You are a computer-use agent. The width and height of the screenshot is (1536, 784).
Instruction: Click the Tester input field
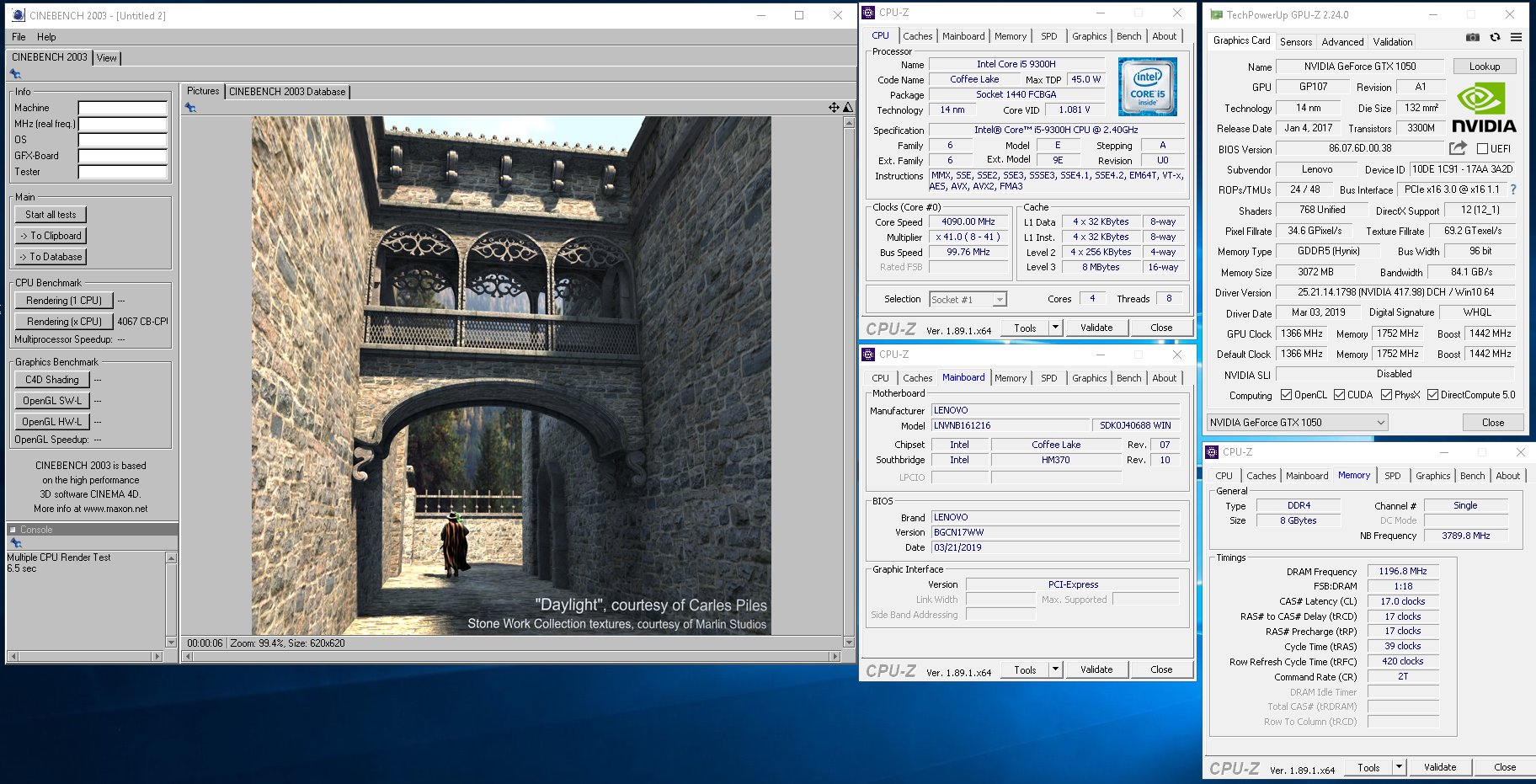(123, 172)
